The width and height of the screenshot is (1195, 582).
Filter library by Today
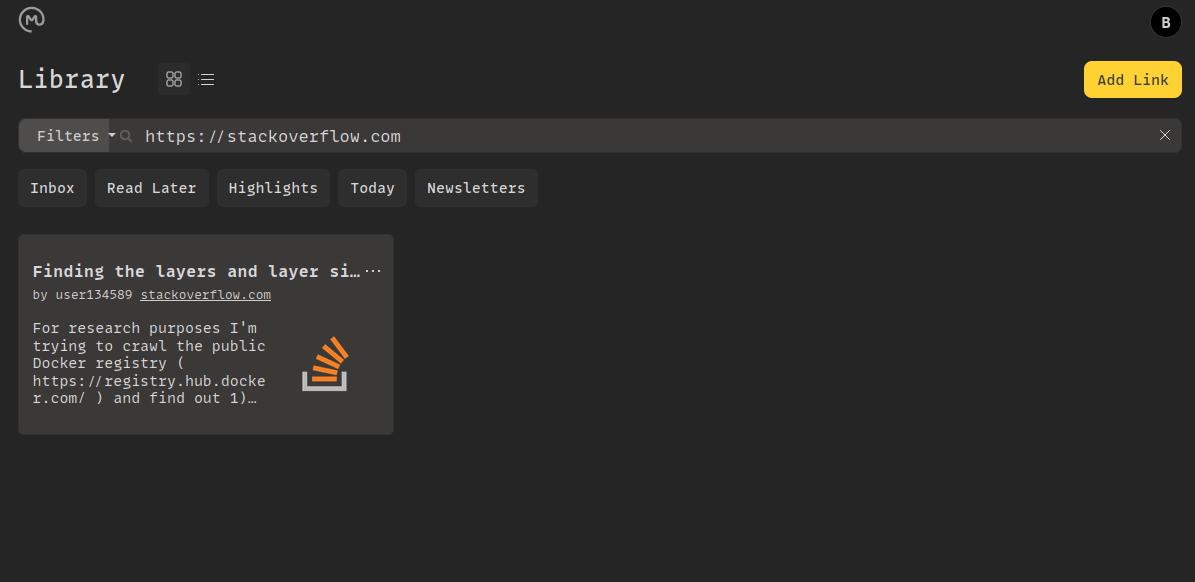click(x=372, y=187)
